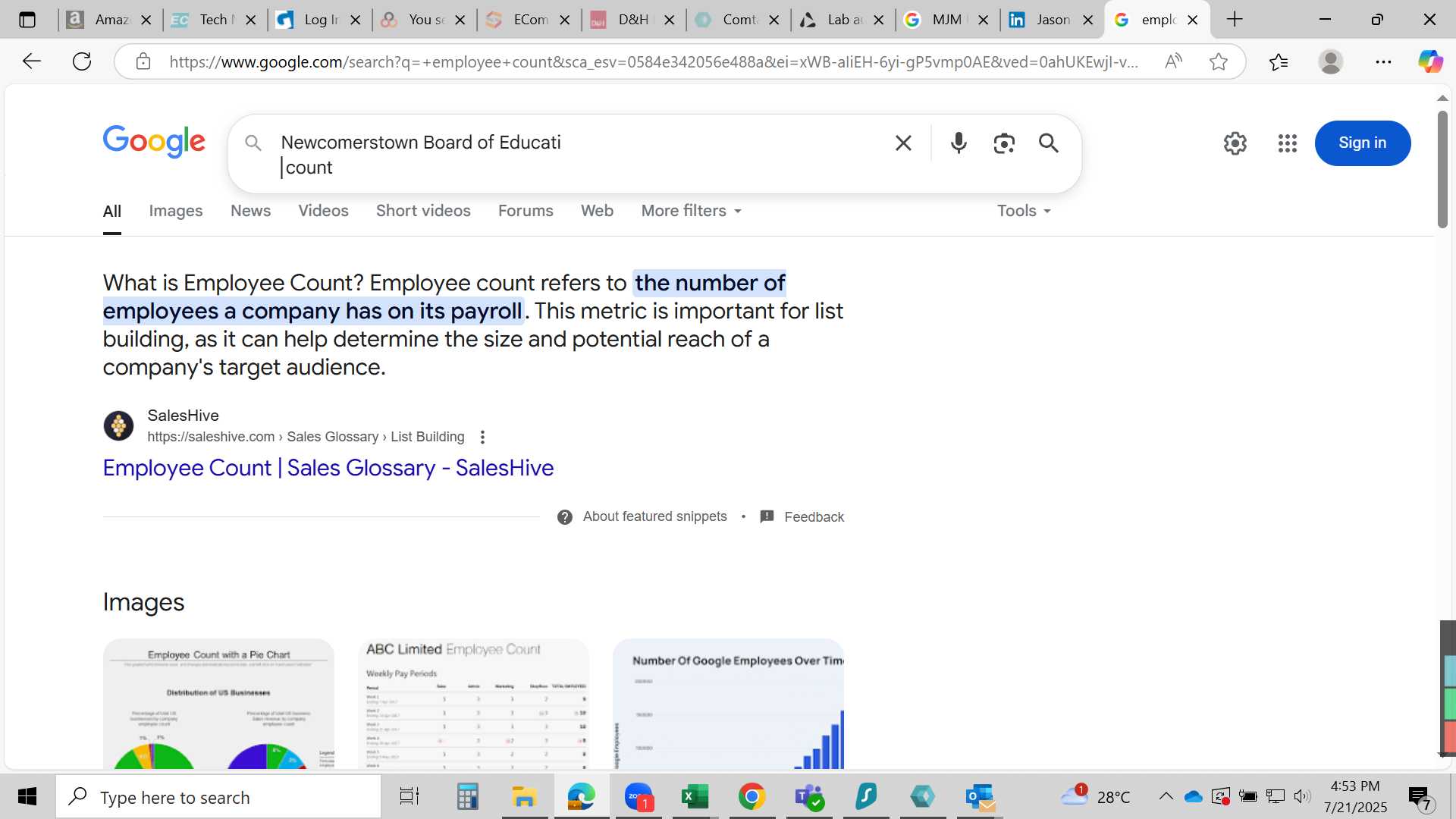Close the MJM browser tab

coord(984,20)
